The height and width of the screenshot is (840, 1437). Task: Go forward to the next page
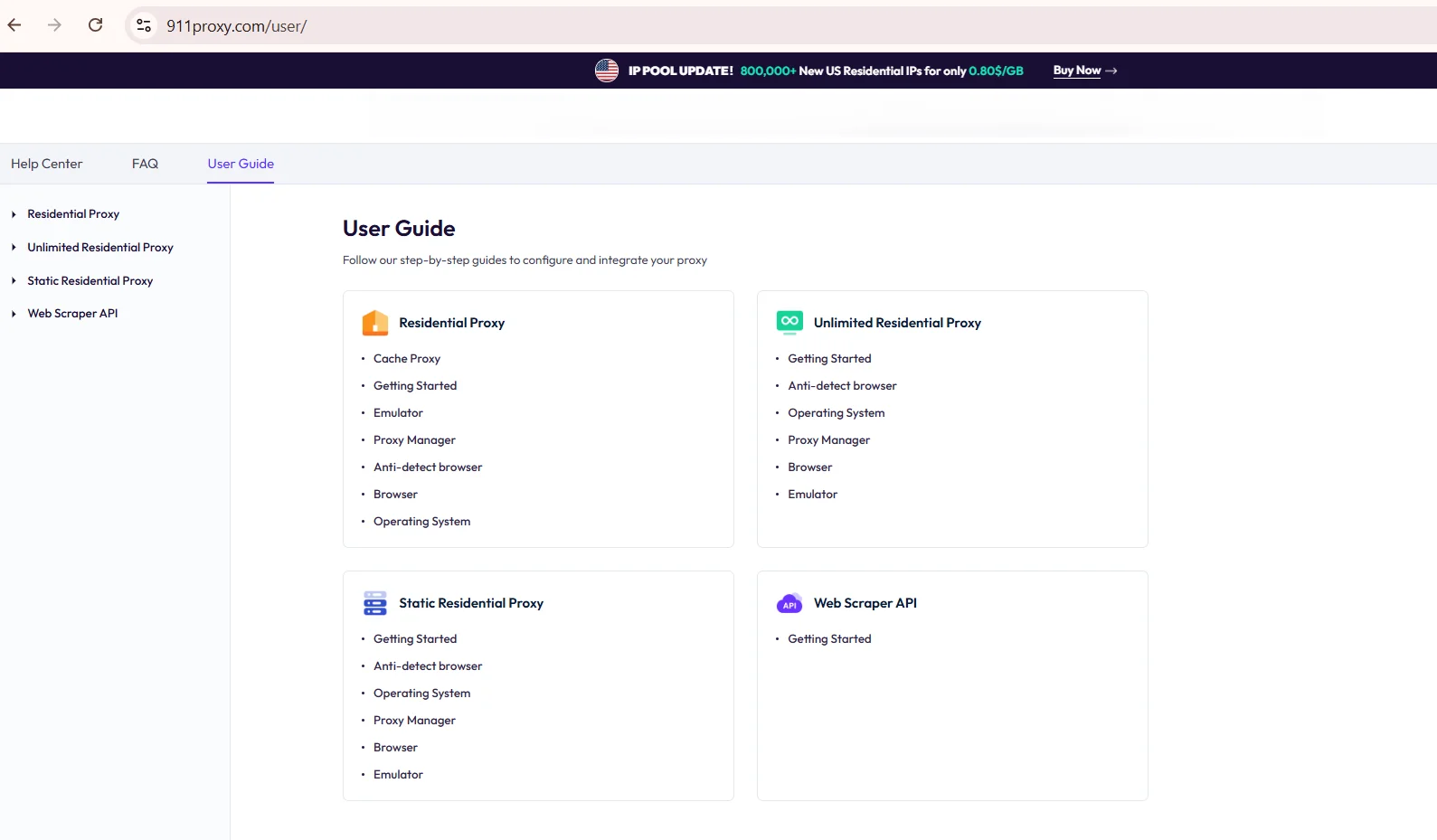[x=54, y=25]
